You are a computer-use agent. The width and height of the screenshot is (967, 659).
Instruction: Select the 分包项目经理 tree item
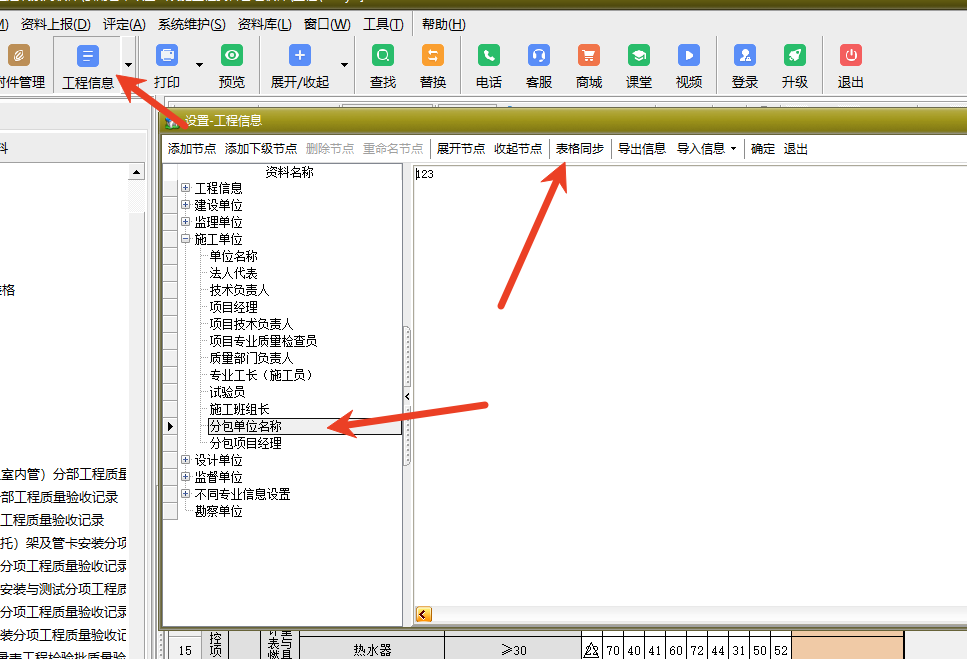245,443
